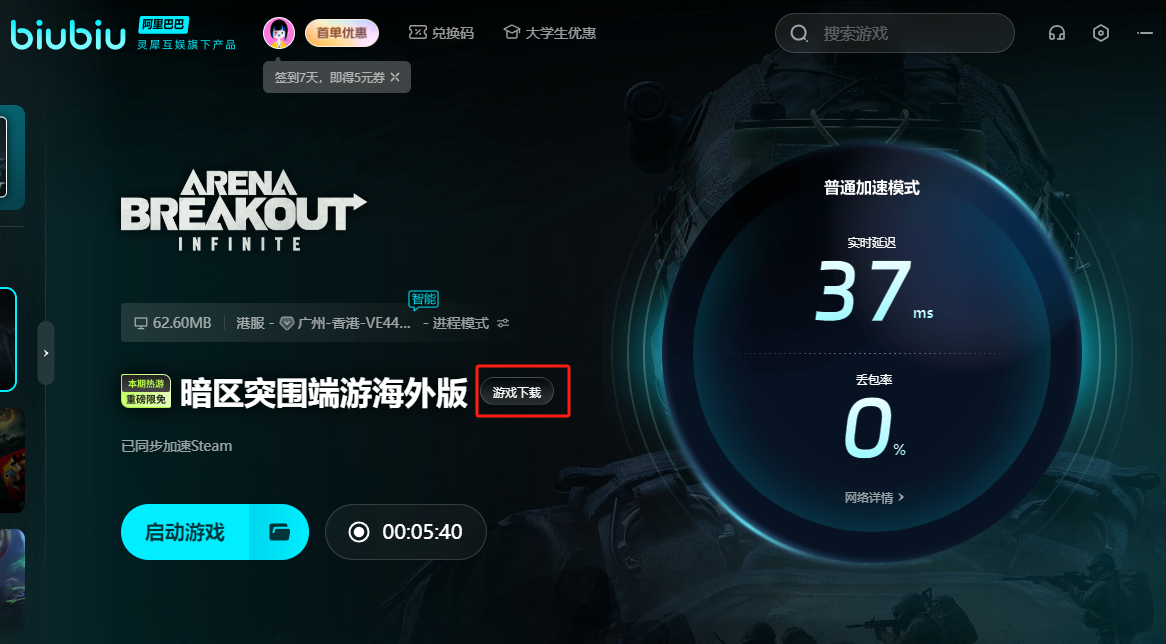Expand the left sidebar arrow
1166x644 pixels.
click(46, 353)
